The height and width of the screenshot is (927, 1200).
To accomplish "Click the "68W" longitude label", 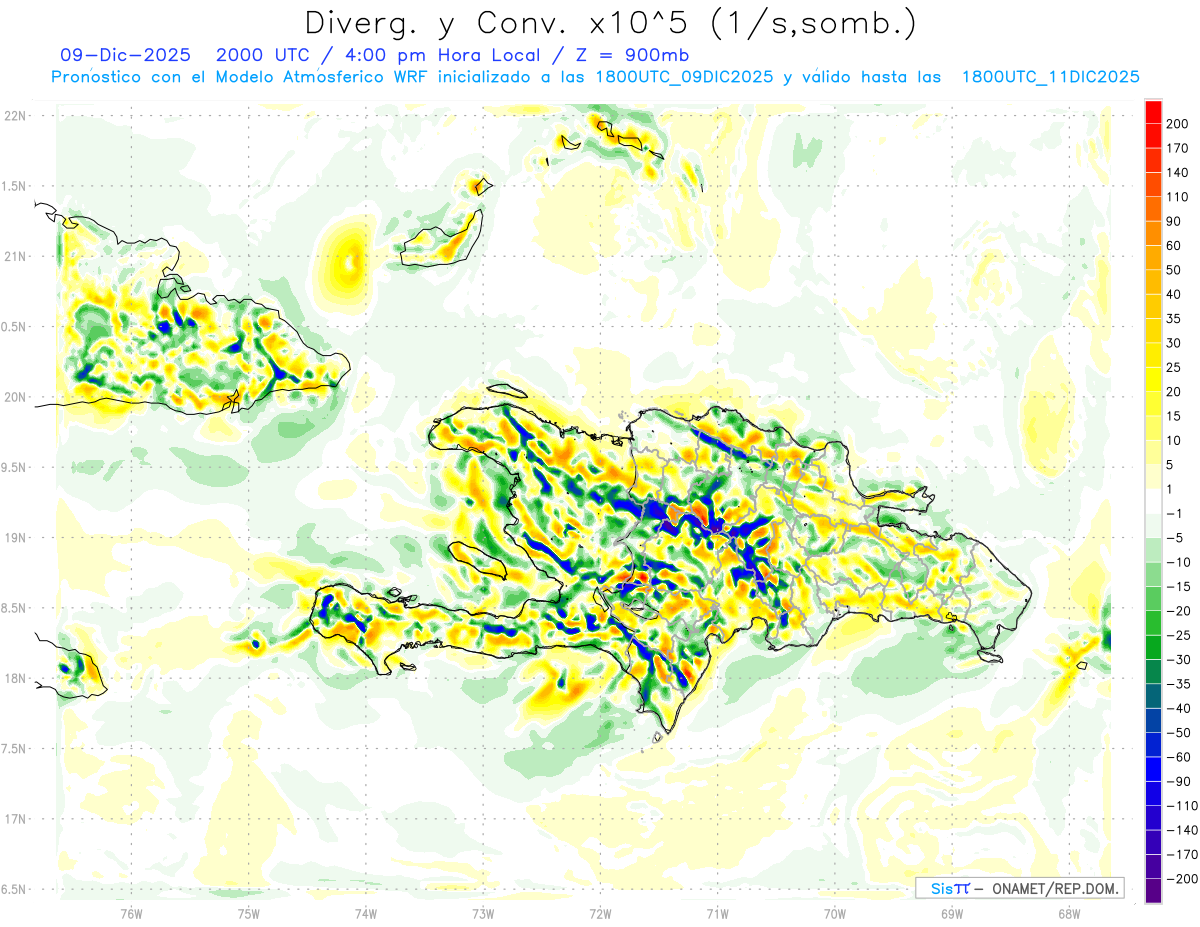I will [1068, 913].
